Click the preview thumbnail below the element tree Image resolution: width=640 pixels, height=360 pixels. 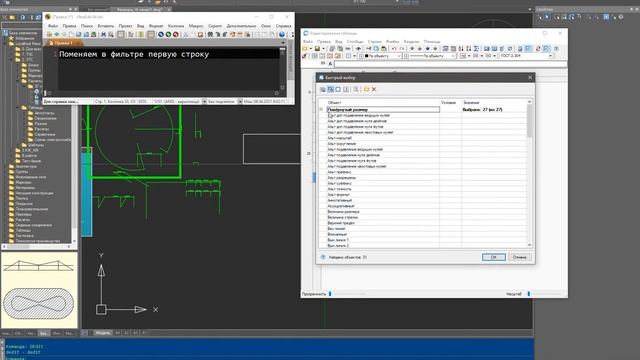(x=39, y=290)
